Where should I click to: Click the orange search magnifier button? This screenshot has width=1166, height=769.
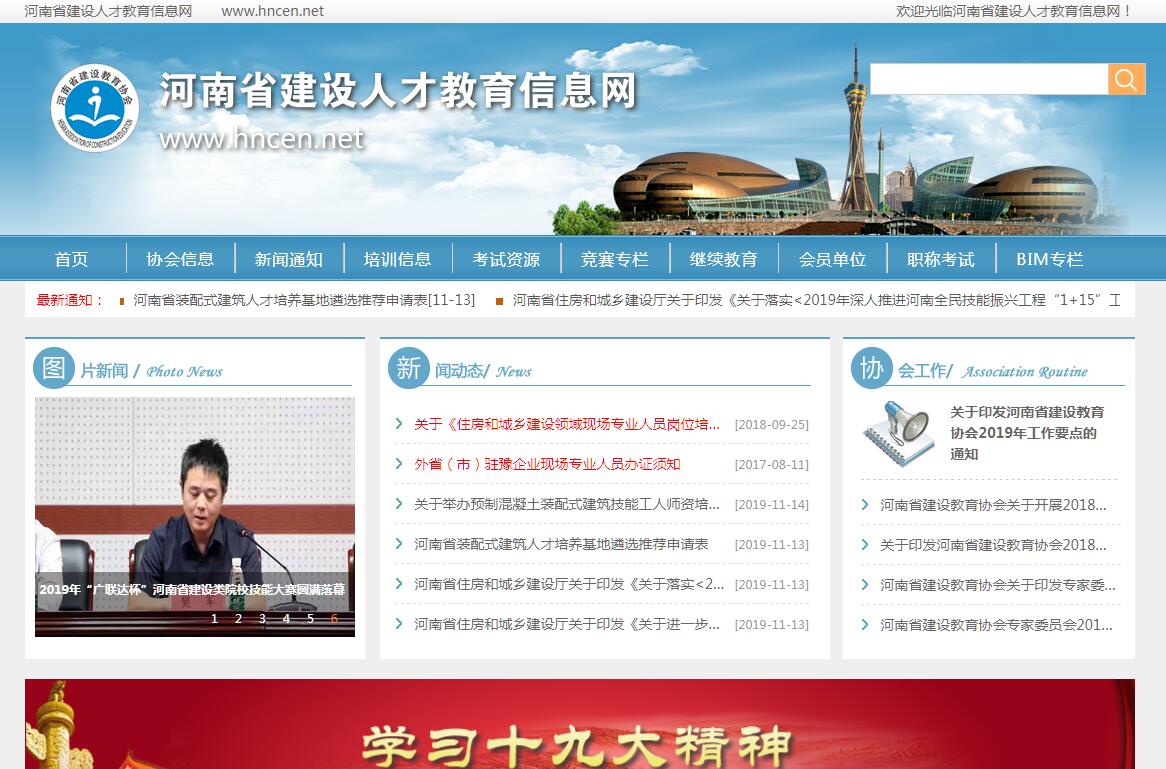tap(1126, 80)
